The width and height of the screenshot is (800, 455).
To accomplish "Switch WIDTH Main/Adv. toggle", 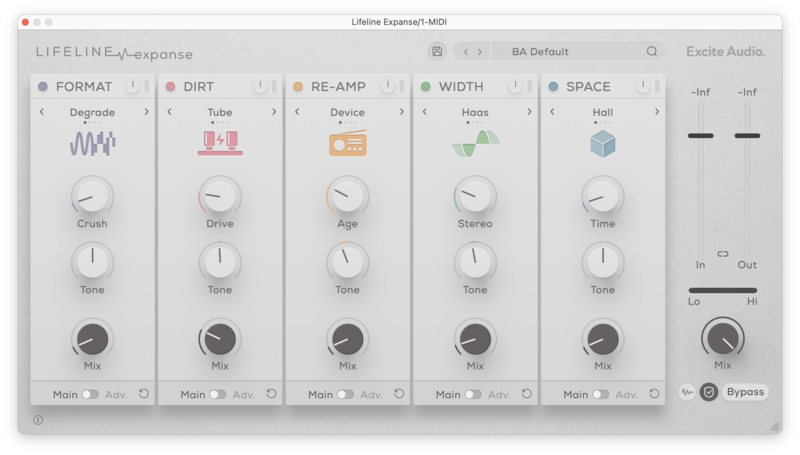I will point(473,394).
